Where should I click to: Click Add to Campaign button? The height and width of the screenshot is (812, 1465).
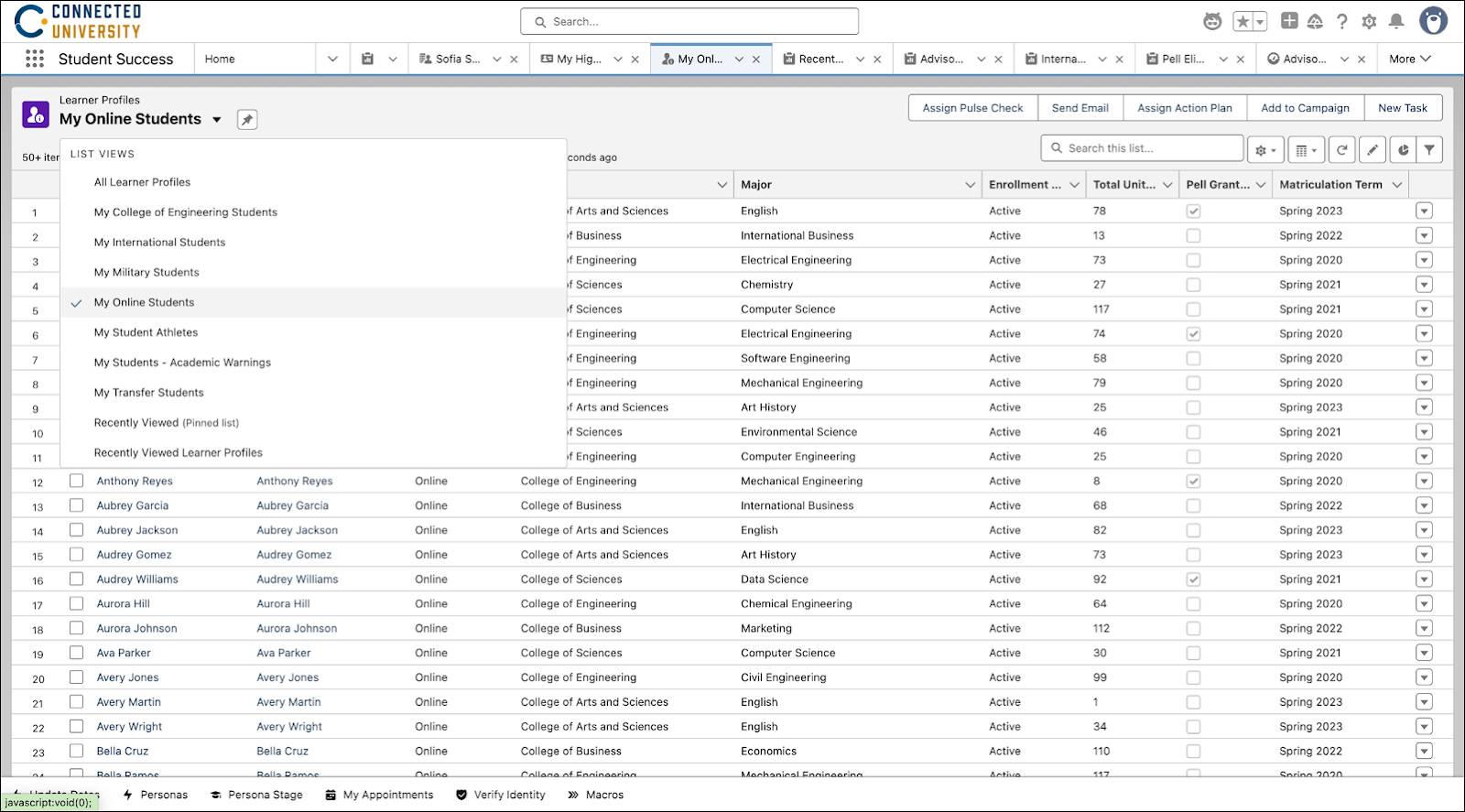click(1305, 108)
